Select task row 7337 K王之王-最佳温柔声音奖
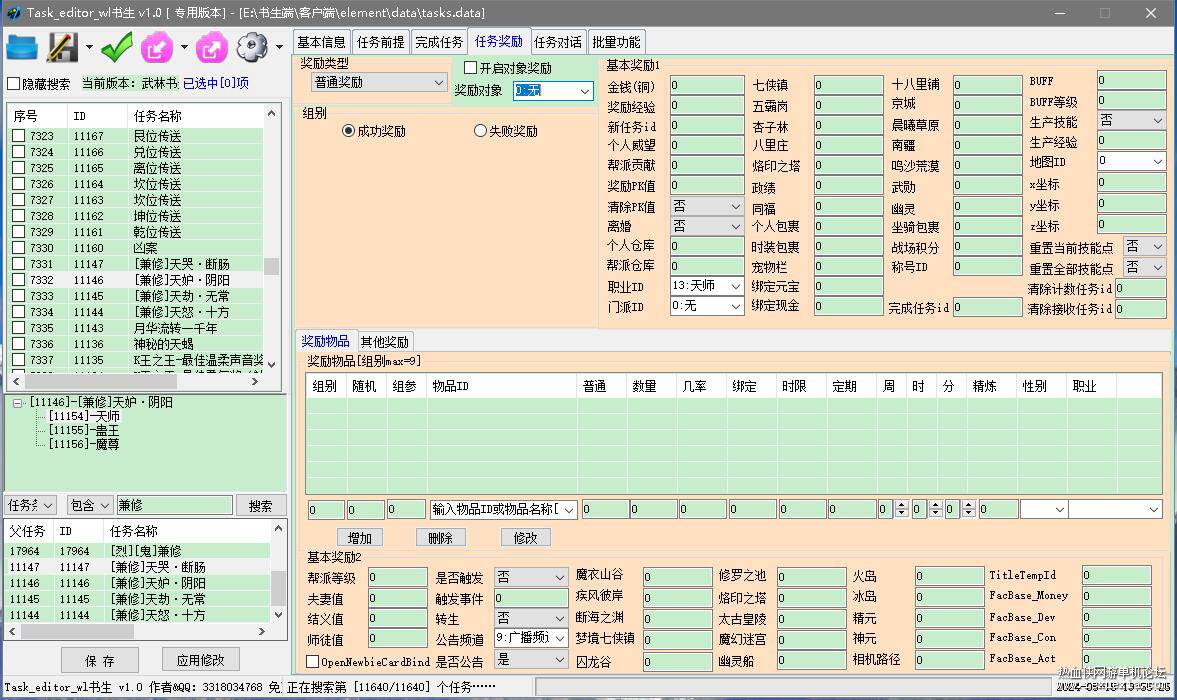The image size is (1177, 700). click(x=137, y=360)
